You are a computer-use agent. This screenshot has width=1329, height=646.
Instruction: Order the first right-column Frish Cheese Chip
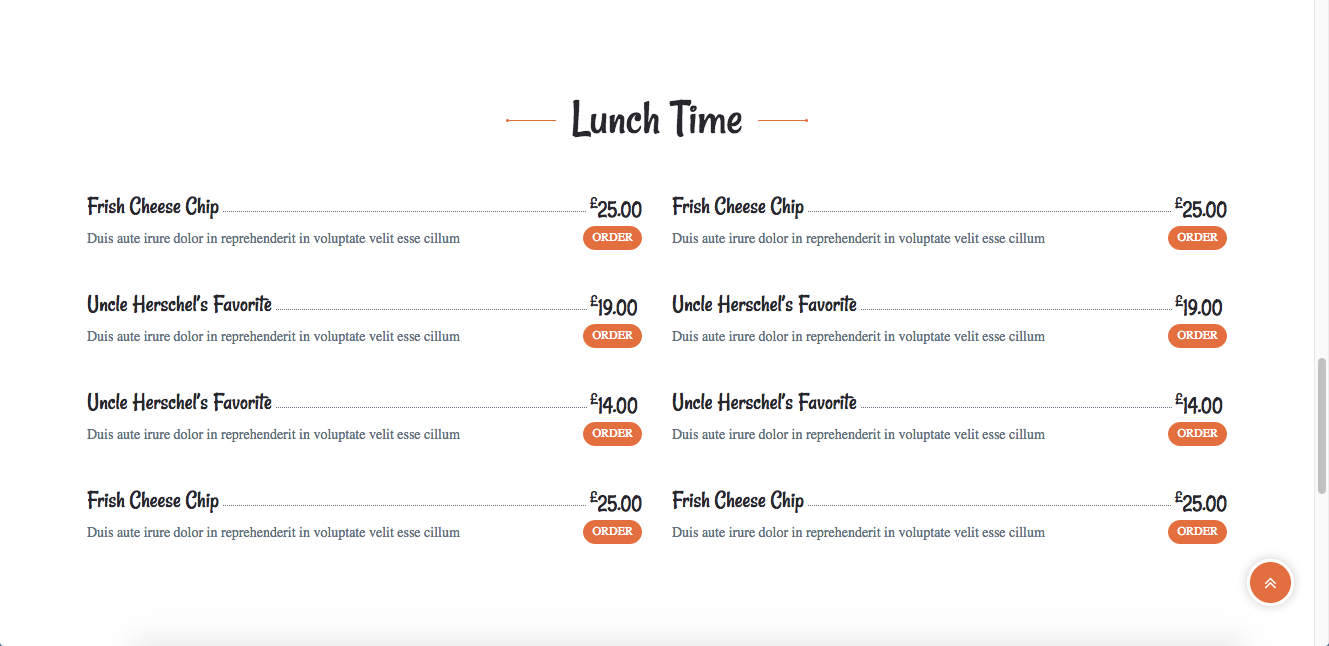click(1197, 238)
